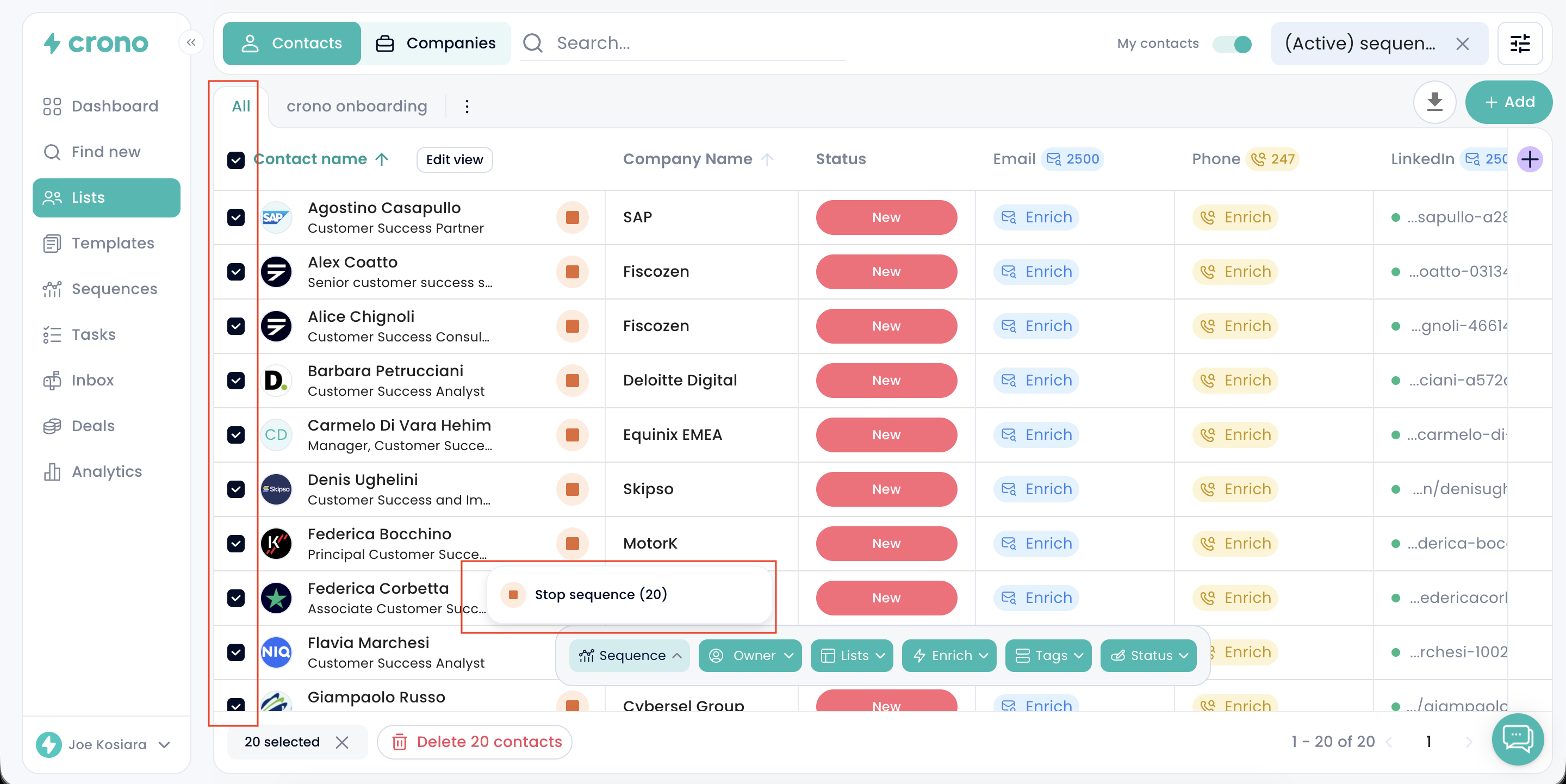The width and height of the screenshot is (1566, 784).
Task: Uncheck Barbara Petrucciani's row checkbox
Action: 236,381
